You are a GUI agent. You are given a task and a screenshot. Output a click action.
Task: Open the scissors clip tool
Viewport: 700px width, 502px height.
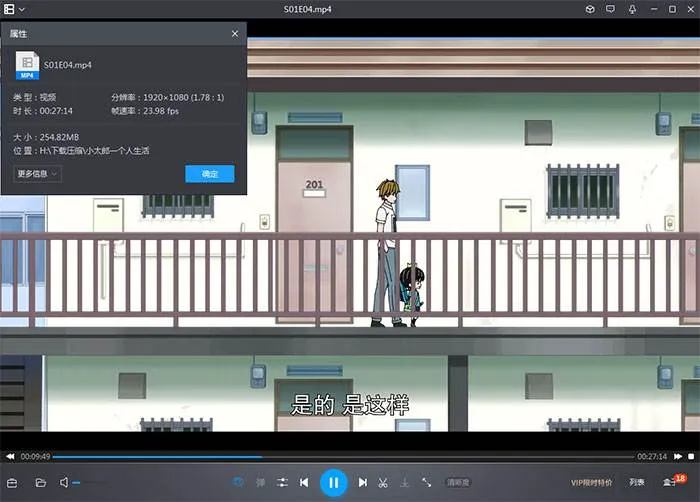pos(383,482)
